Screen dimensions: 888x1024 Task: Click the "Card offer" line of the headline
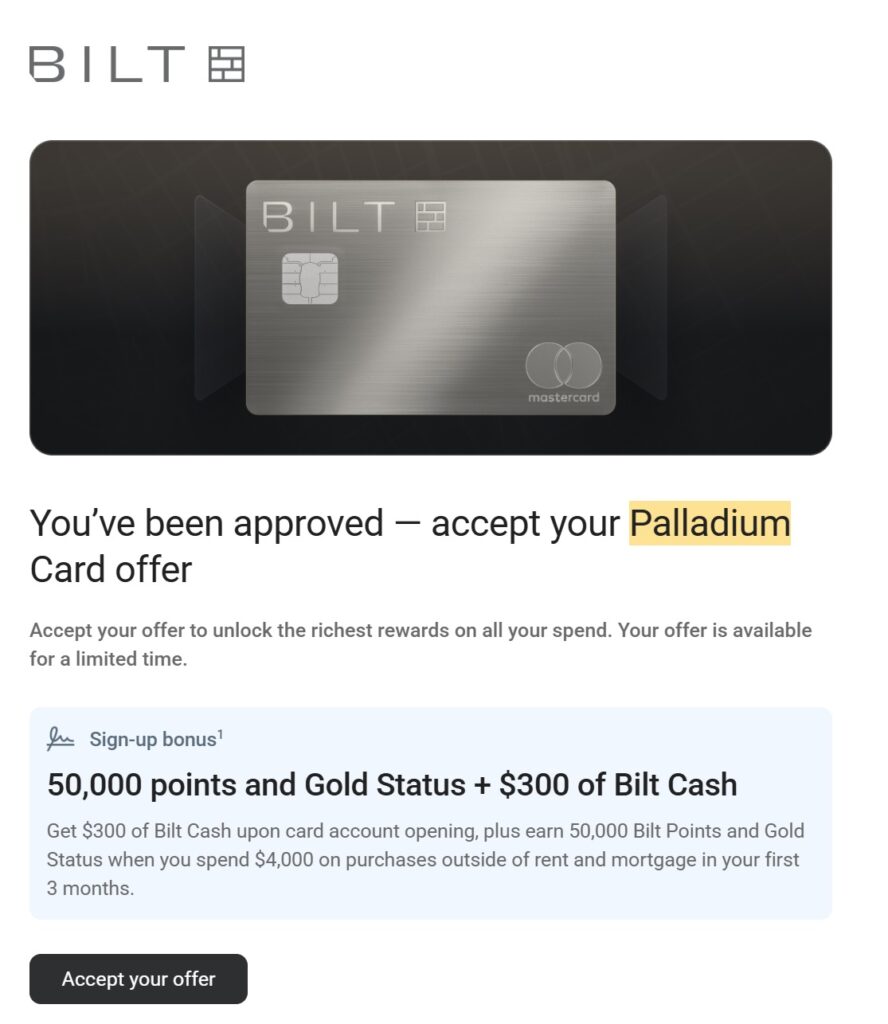(x=111, y=570)
